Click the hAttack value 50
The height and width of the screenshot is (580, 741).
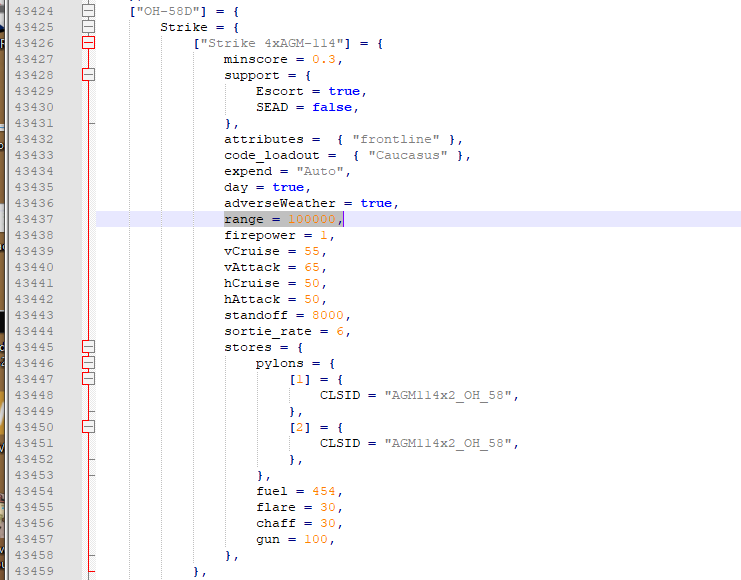click(x=312, y=300)
